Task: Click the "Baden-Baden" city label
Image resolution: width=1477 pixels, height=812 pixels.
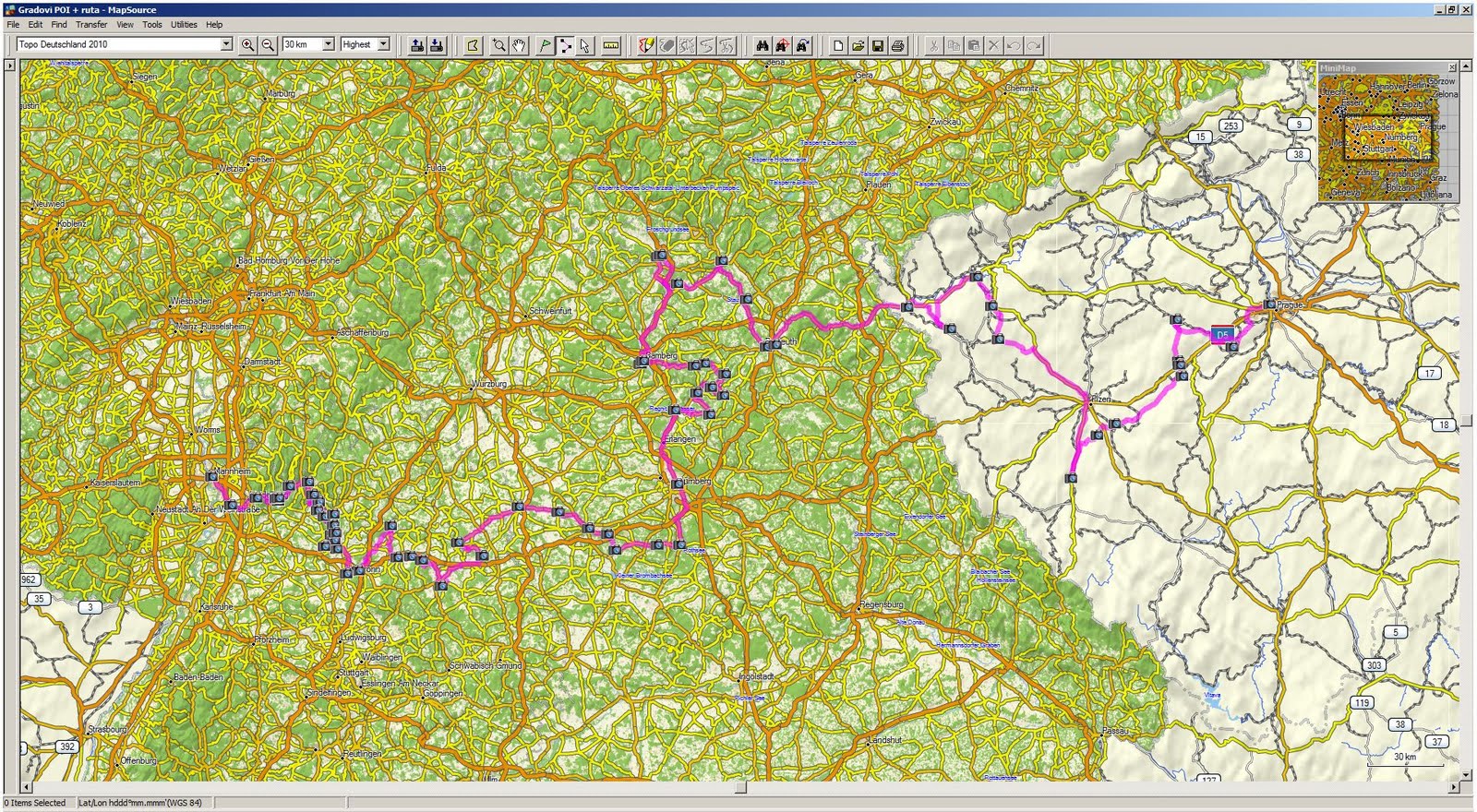Action: tap(198, 676)
